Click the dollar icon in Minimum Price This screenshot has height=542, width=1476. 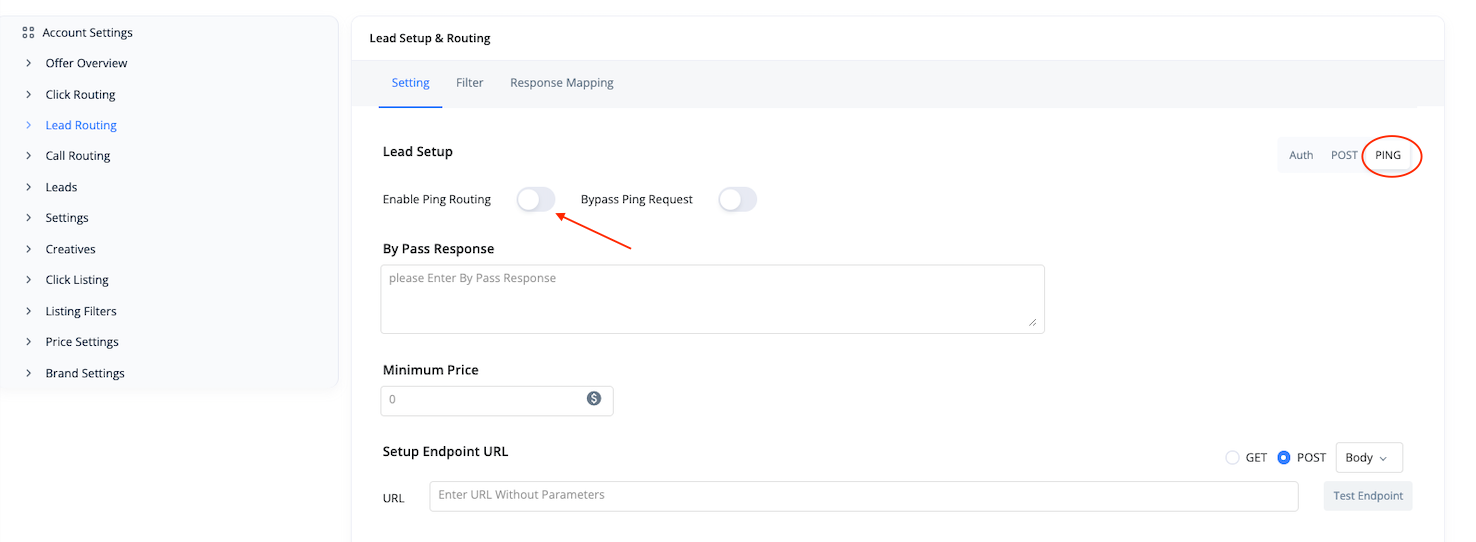(594, 399)
